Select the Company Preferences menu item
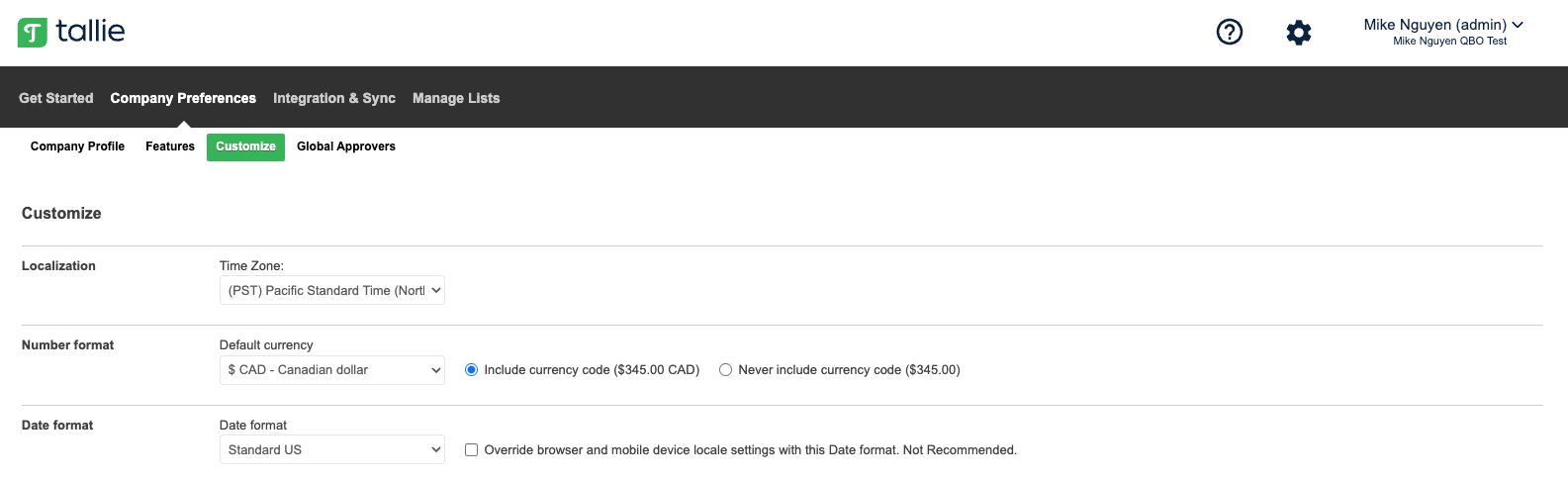Image resolution: width=1568 pixels, height=482 pixels. [183, 98]
